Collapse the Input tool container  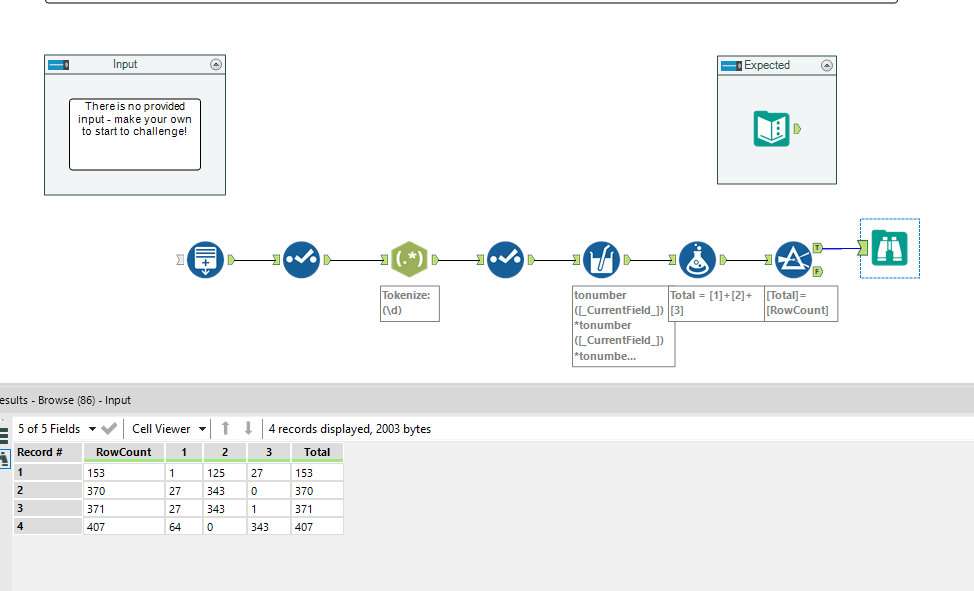(216, 64)
